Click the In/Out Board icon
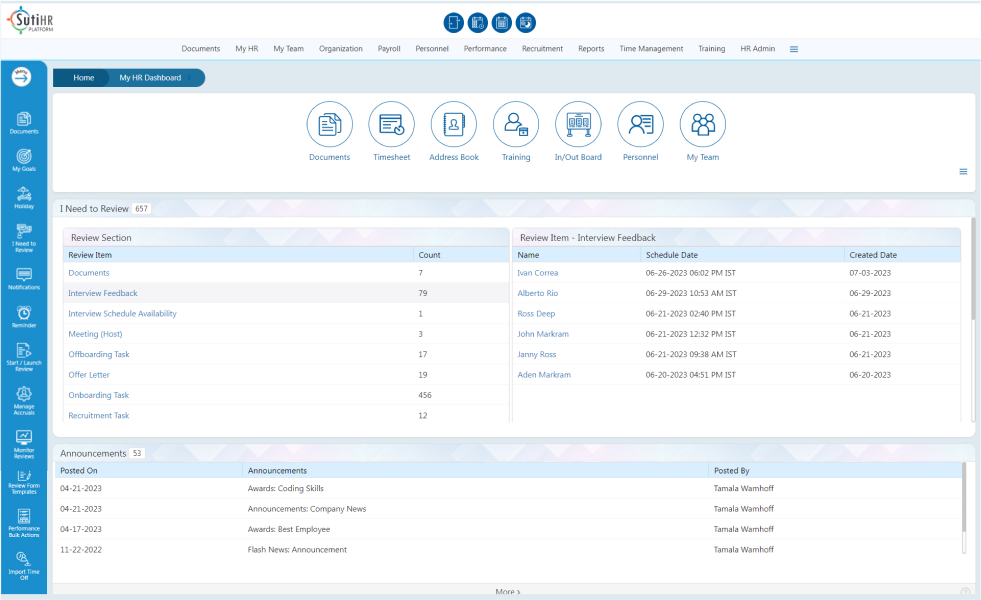 point(578,125)
